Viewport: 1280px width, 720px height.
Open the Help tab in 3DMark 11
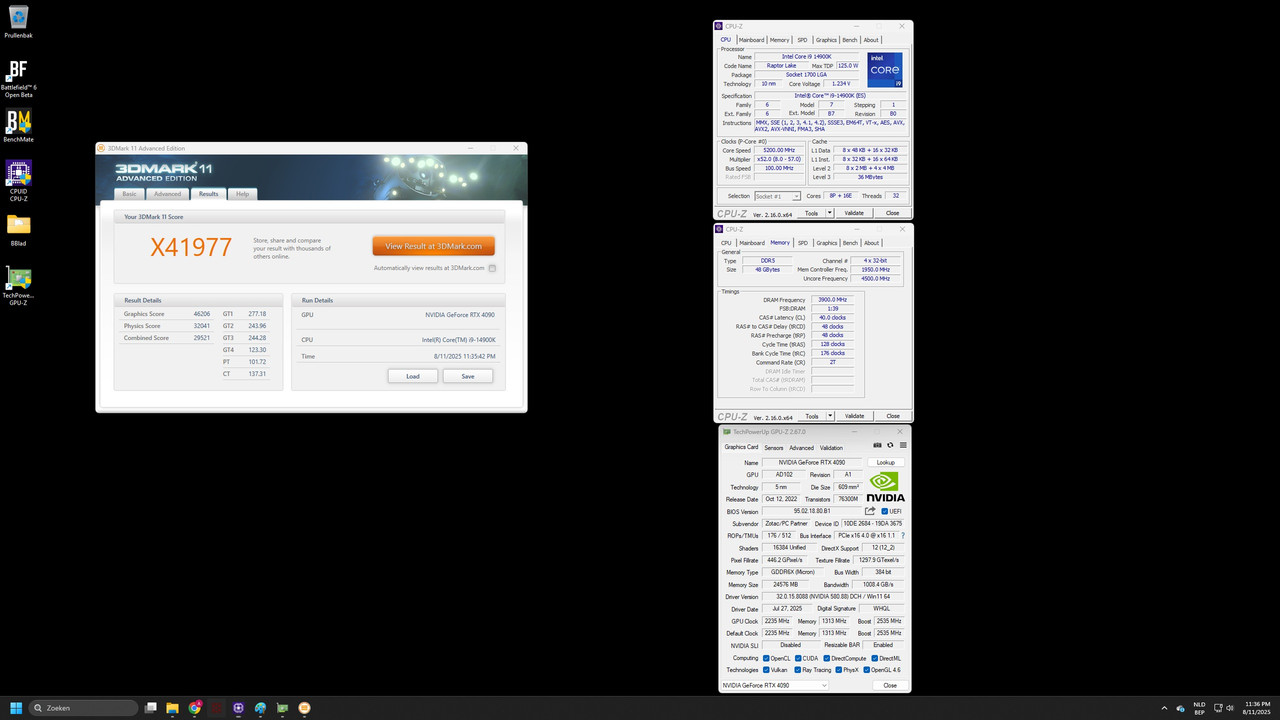[242, 194]
